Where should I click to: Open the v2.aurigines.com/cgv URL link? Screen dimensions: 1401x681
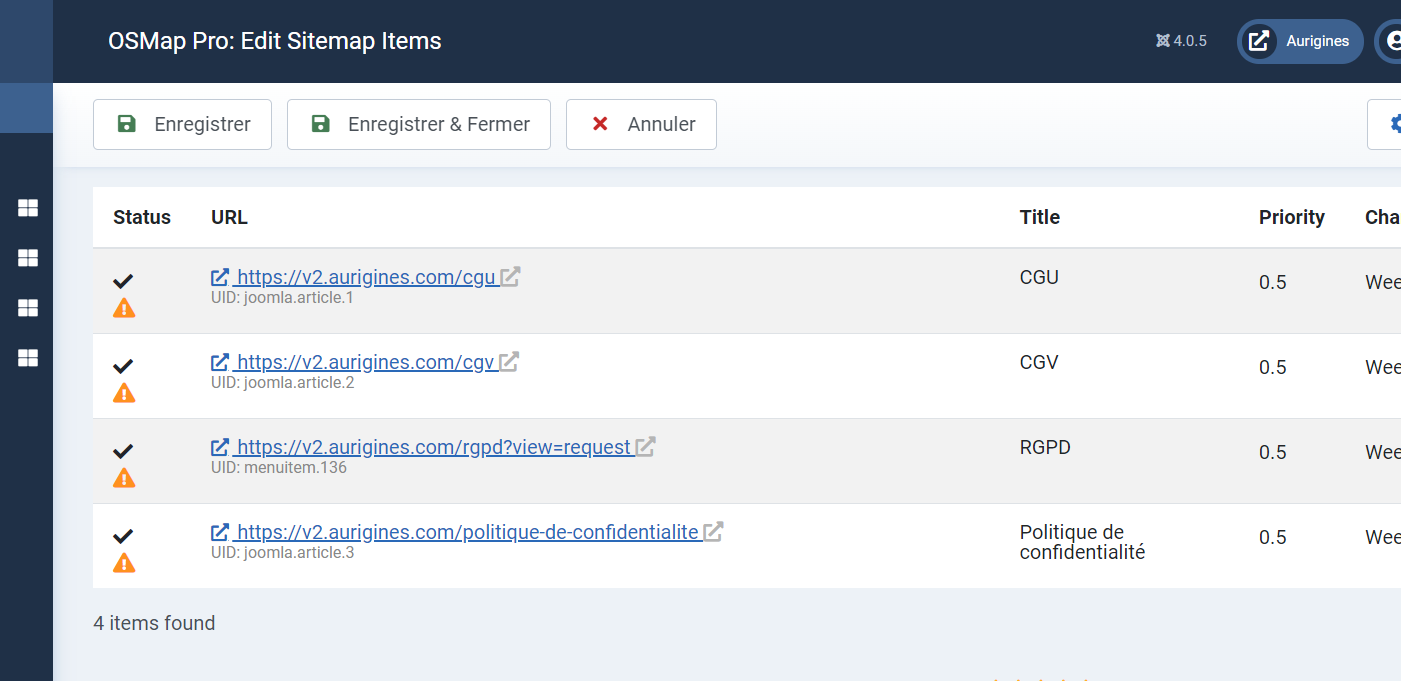click(365, 362)
